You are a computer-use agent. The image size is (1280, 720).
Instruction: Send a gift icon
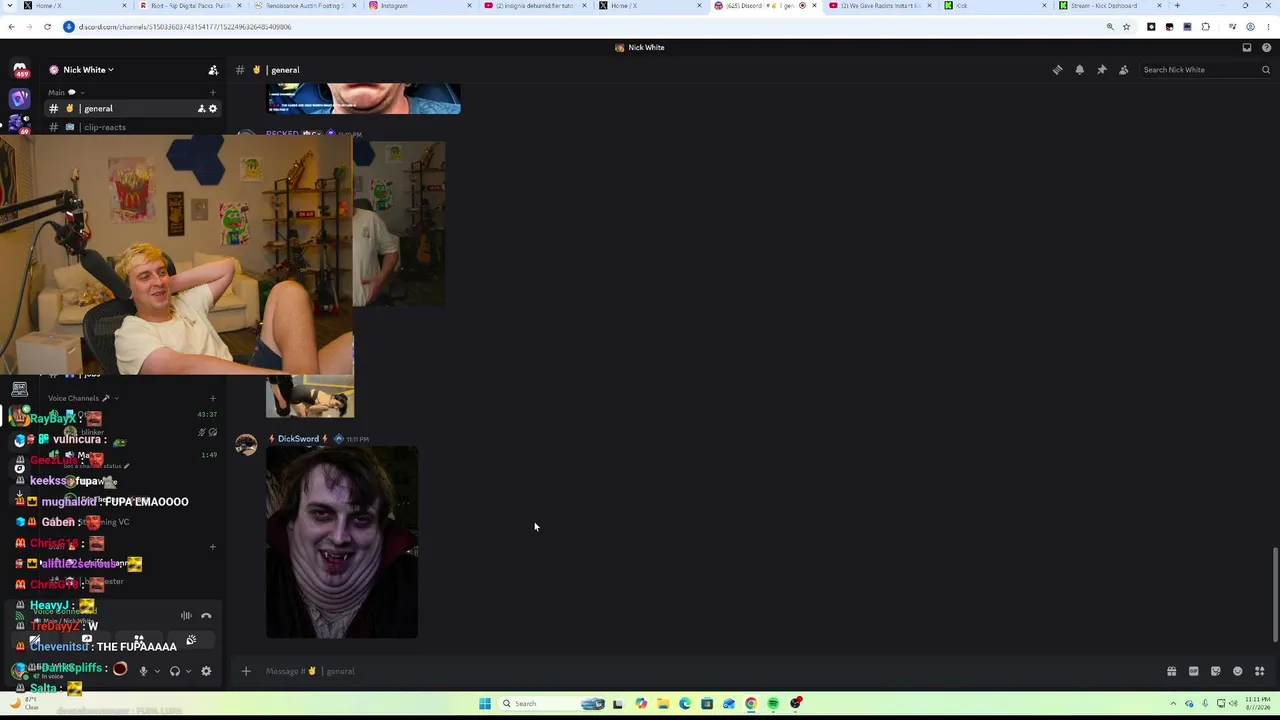pos(1171,671)
